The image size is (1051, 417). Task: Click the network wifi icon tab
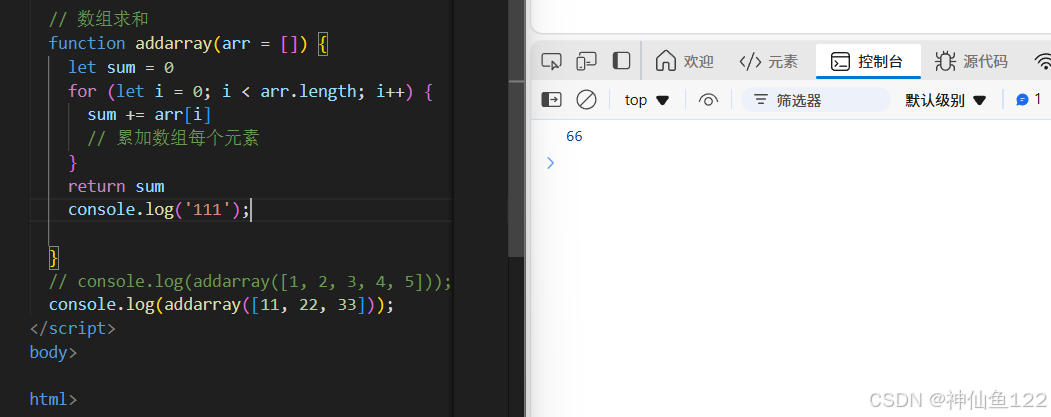[1042, 62]
